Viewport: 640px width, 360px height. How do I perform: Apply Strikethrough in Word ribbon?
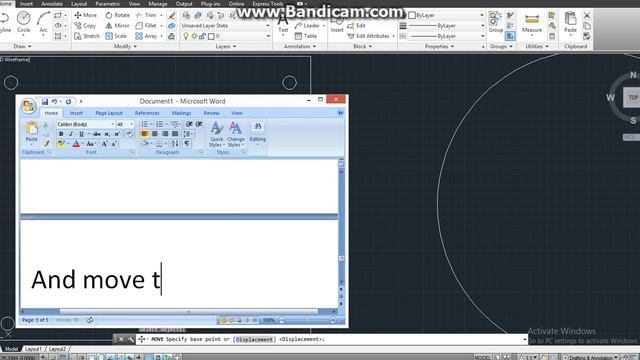click(97, 134)
